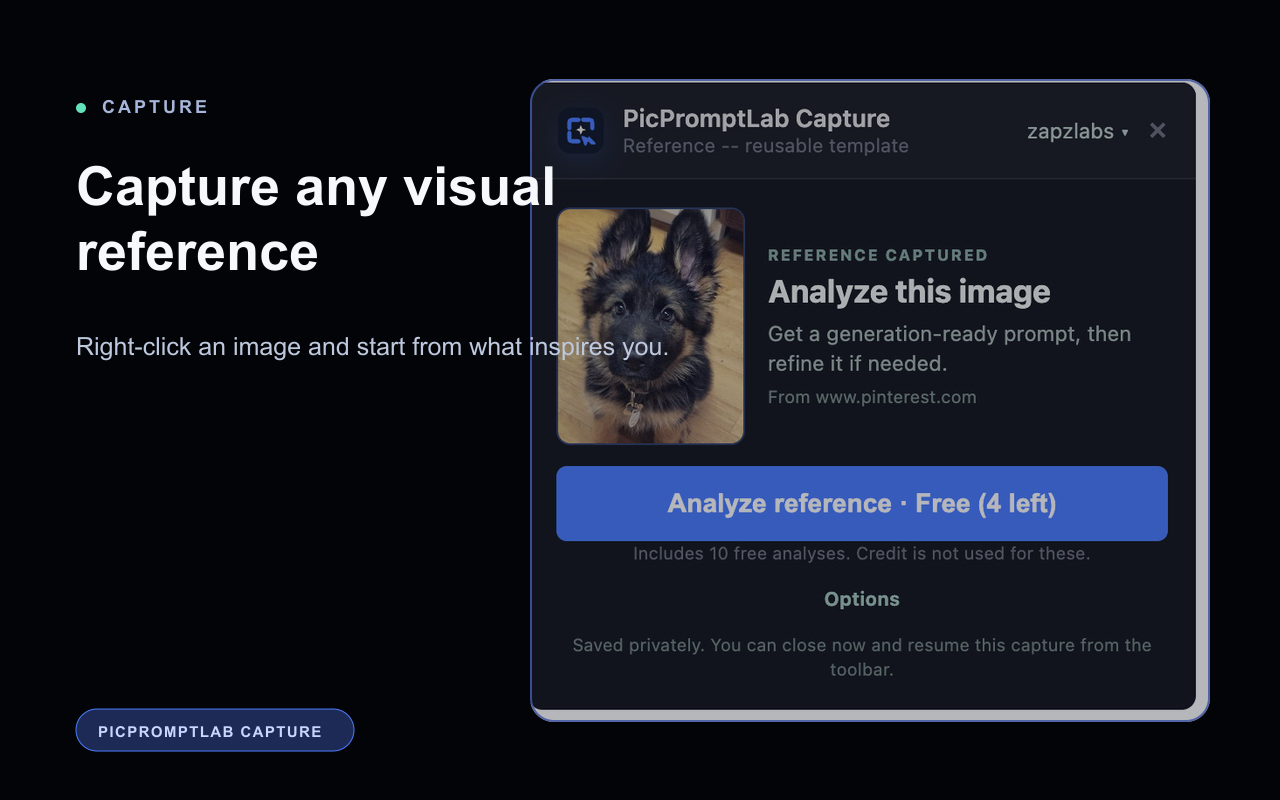Click the 'From www.pinterest.com' source text
The width and height of the screenshot is (1280, 800).
872,397
